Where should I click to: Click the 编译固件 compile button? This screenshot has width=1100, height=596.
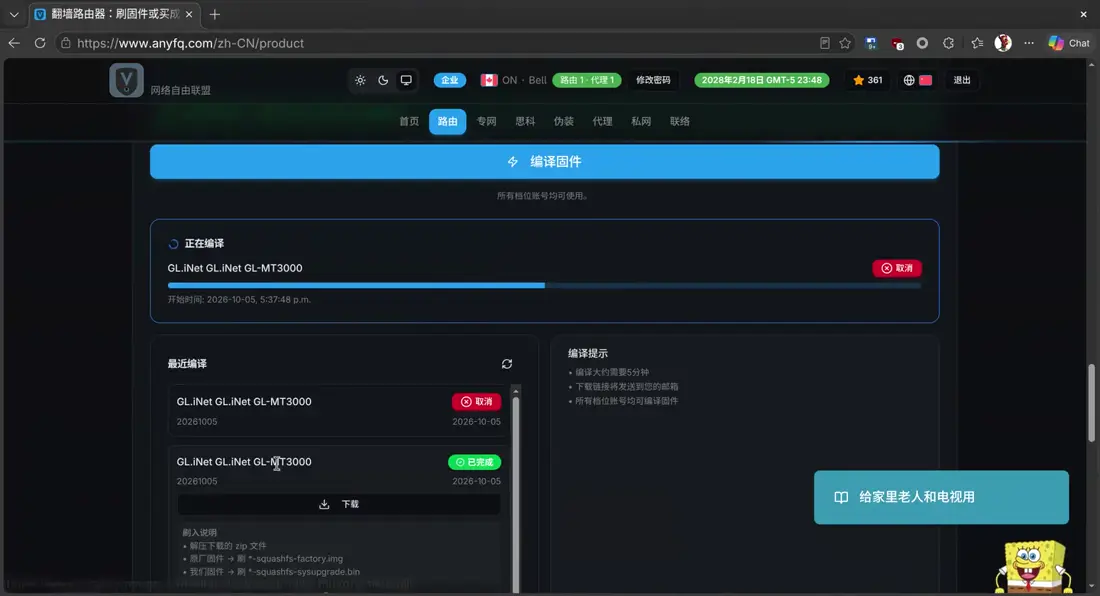[544, 162]
